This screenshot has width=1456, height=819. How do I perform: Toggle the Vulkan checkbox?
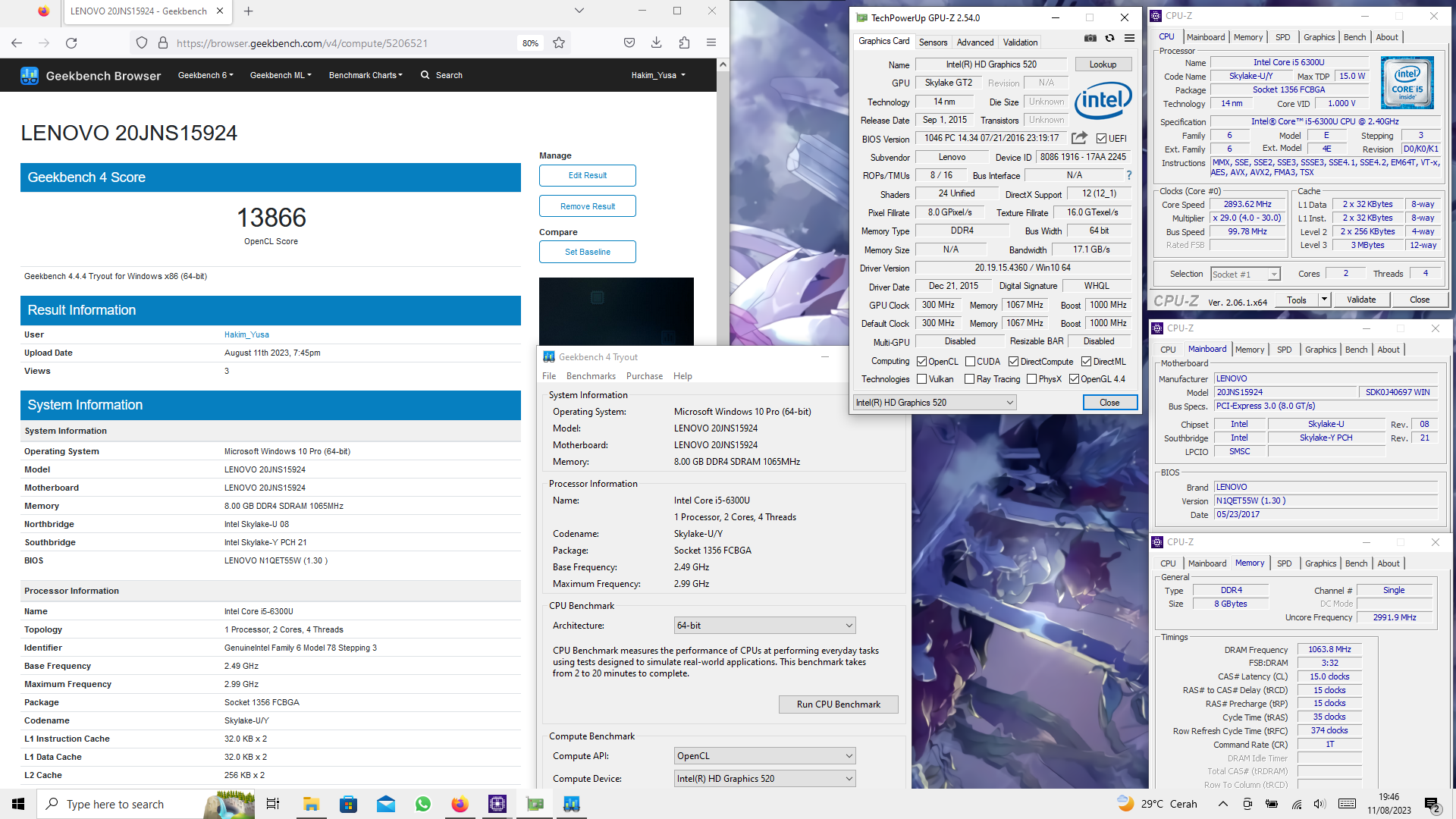(x=921, y=379)
